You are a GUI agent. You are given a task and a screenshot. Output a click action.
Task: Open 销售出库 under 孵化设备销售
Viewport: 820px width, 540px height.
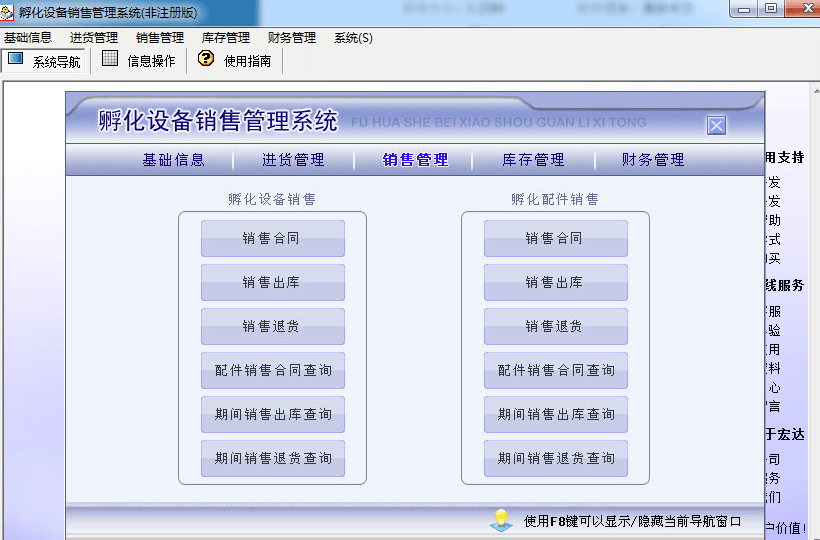[x=272, y=282]
